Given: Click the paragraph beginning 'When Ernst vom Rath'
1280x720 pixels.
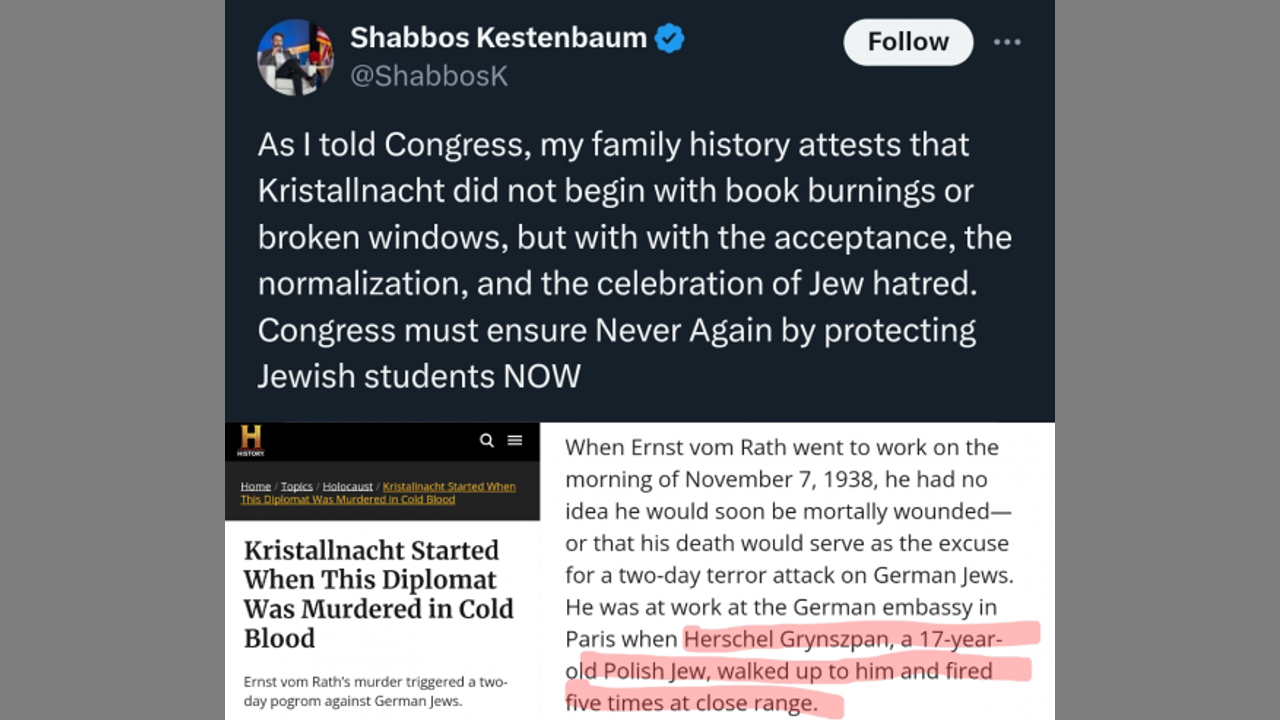Looking at the screenshot, I should click(x=781, y=447).
